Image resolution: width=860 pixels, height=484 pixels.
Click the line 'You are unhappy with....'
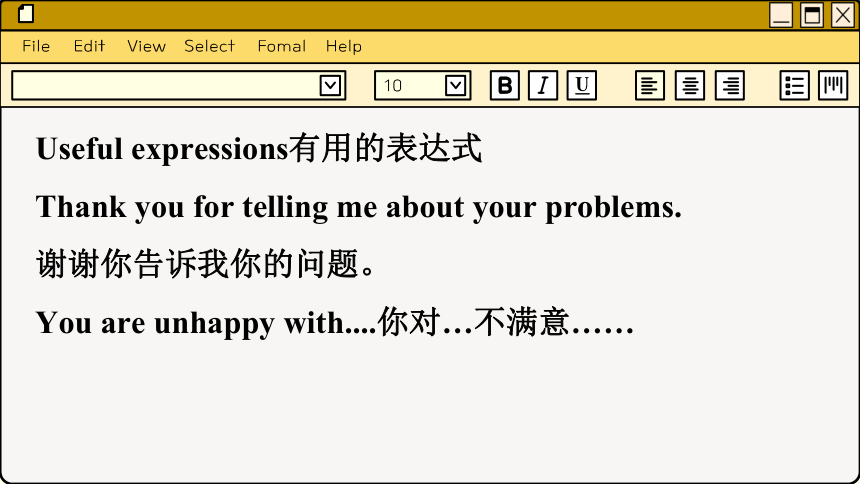[x=335, y=323]
